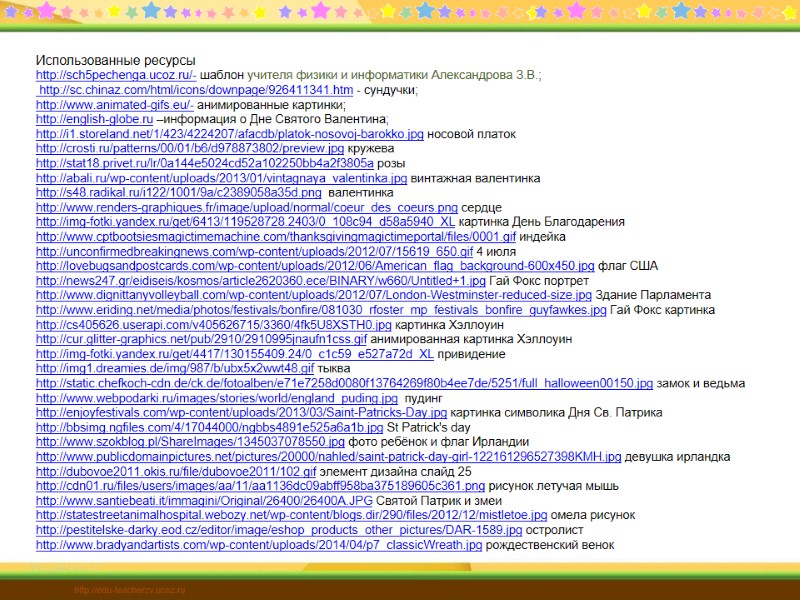Follow the dubovoe2011.okis.ru 102.gif link
Image resolution: width=800 pixels, height=600 pixels.
(176, 471)
